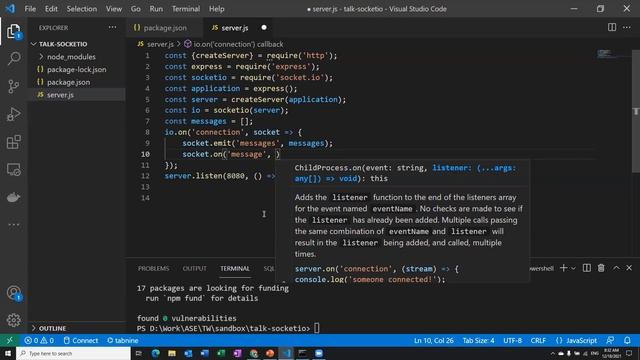Image resolution: width=640 pixels, height=360 pixels.
Task: Open Run and Debug view
Action: click(x=13, y=114)
